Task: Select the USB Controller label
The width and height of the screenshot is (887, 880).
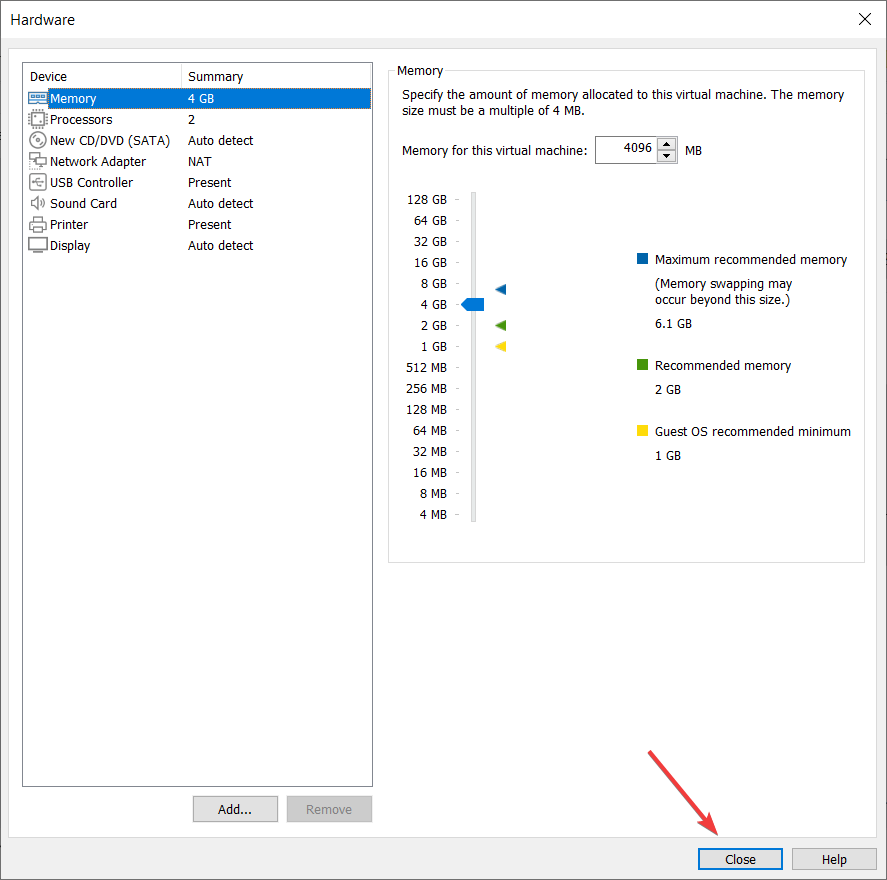Action: click(91, 182)
